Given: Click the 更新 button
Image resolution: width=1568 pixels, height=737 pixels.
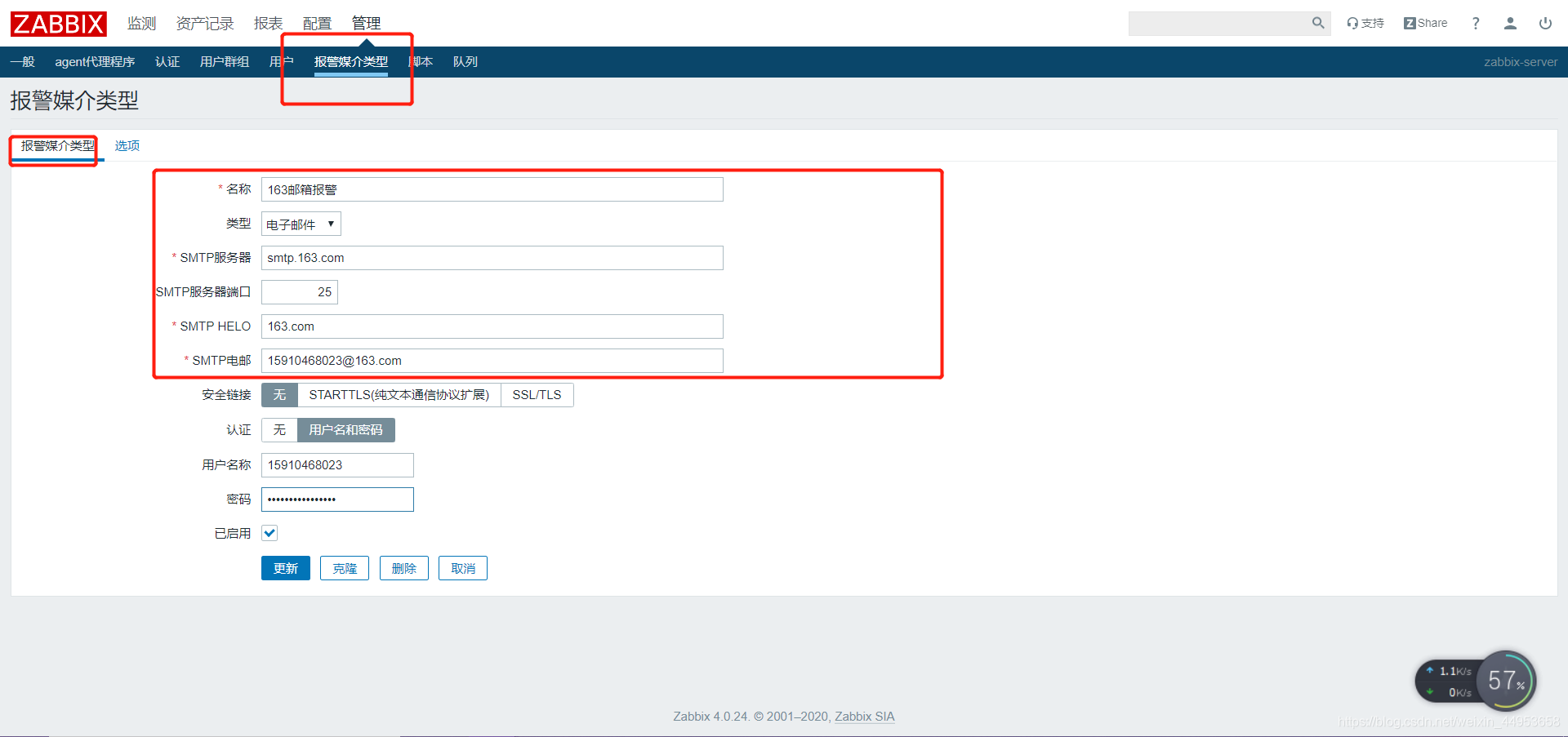Looking at the screenshot, I should pyautogui.click(x=286, y=568).
